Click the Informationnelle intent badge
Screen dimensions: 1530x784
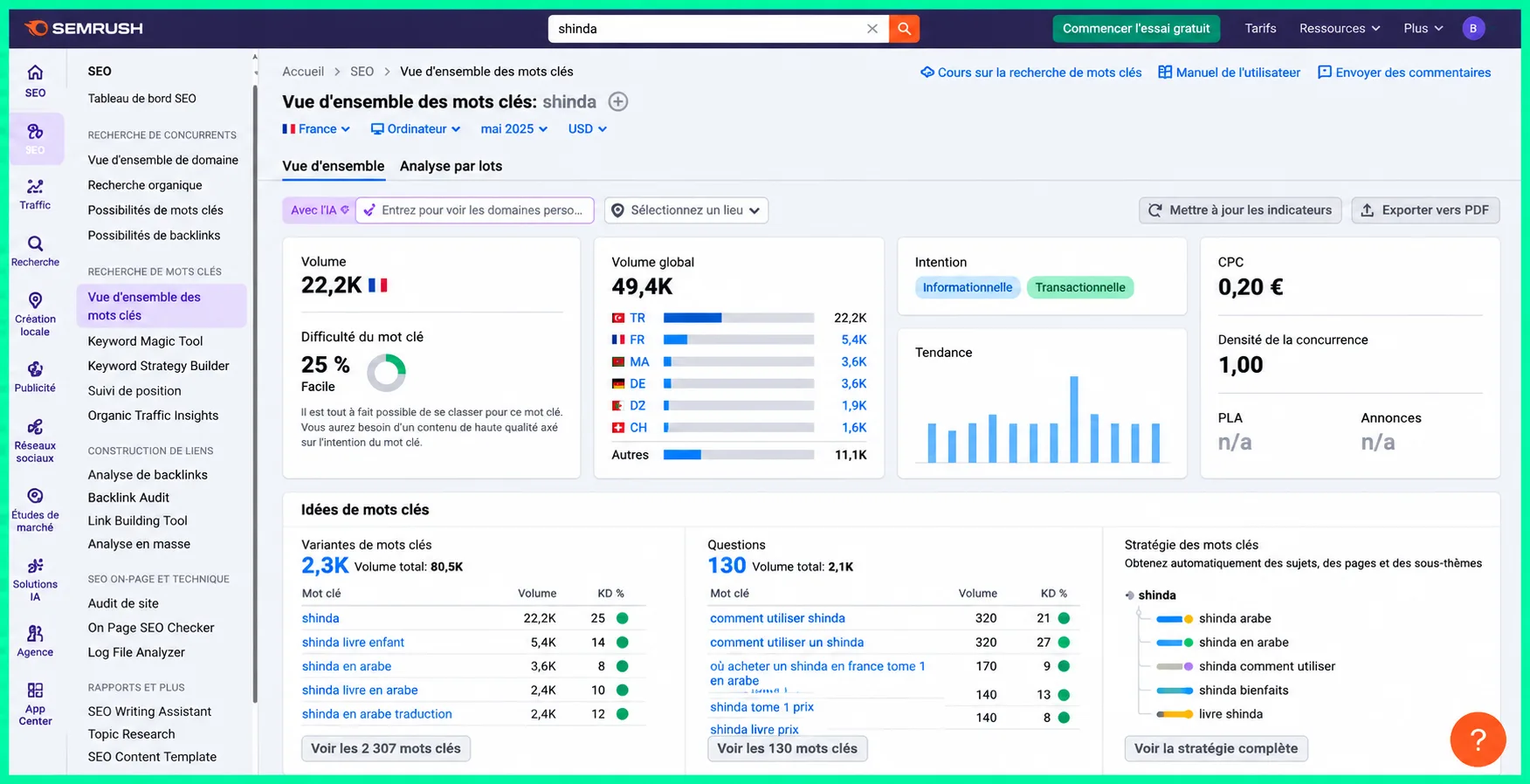pyautogui.click(x=968, y=287)
